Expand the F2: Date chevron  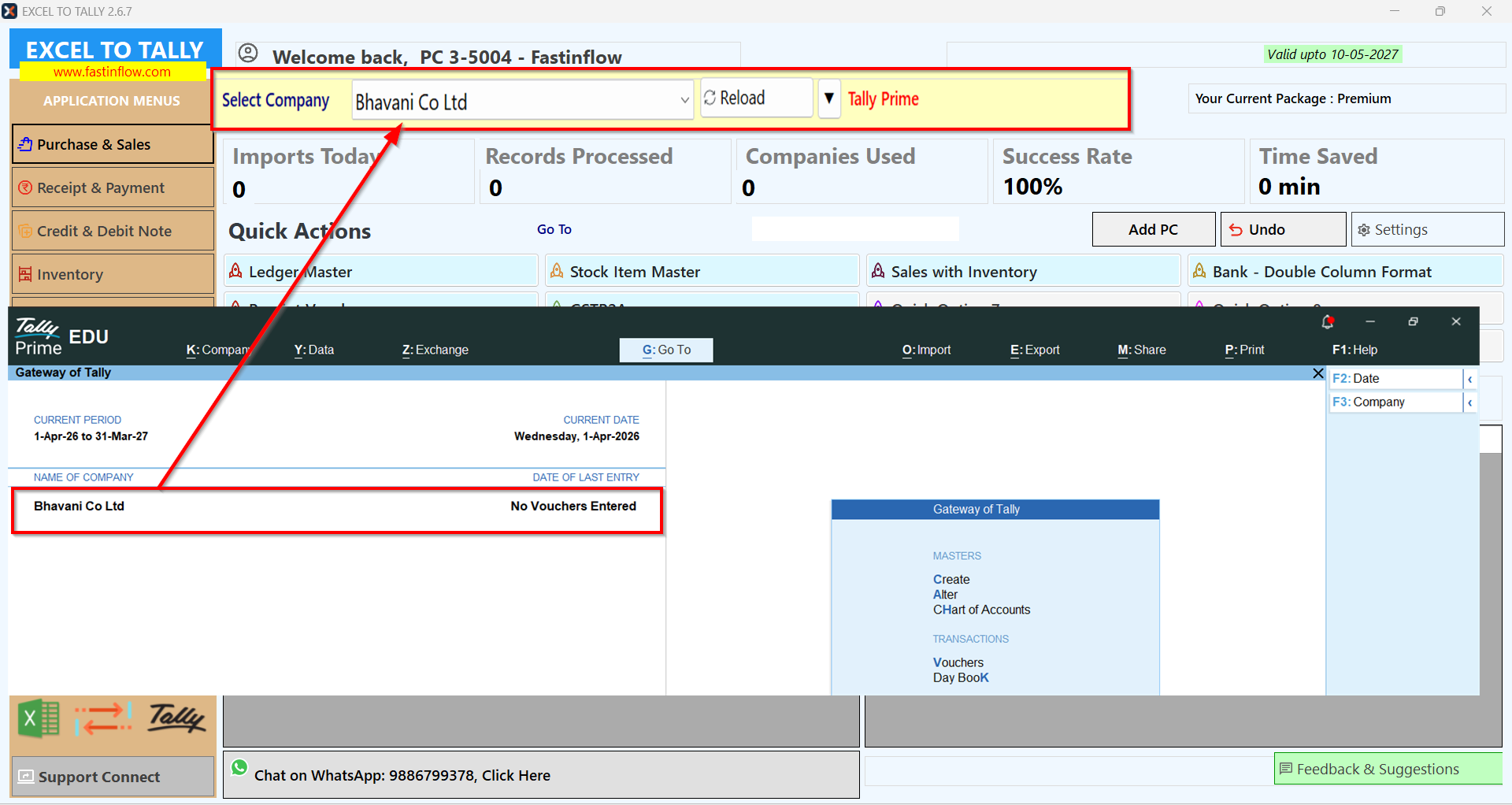coord(1469,379)
